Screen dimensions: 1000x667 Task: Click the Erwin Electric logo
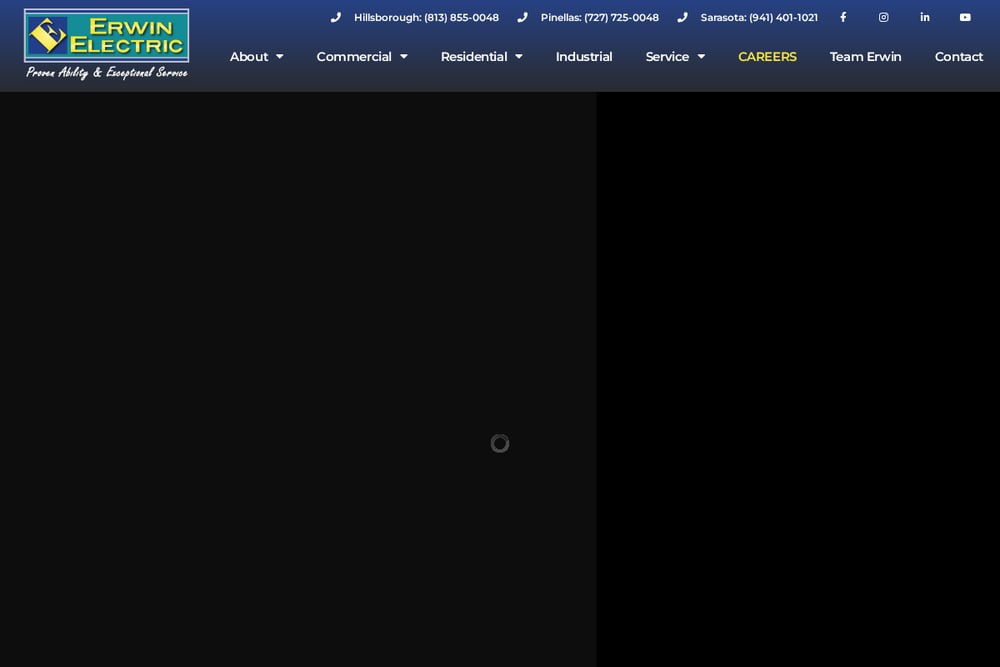[107, 45]
